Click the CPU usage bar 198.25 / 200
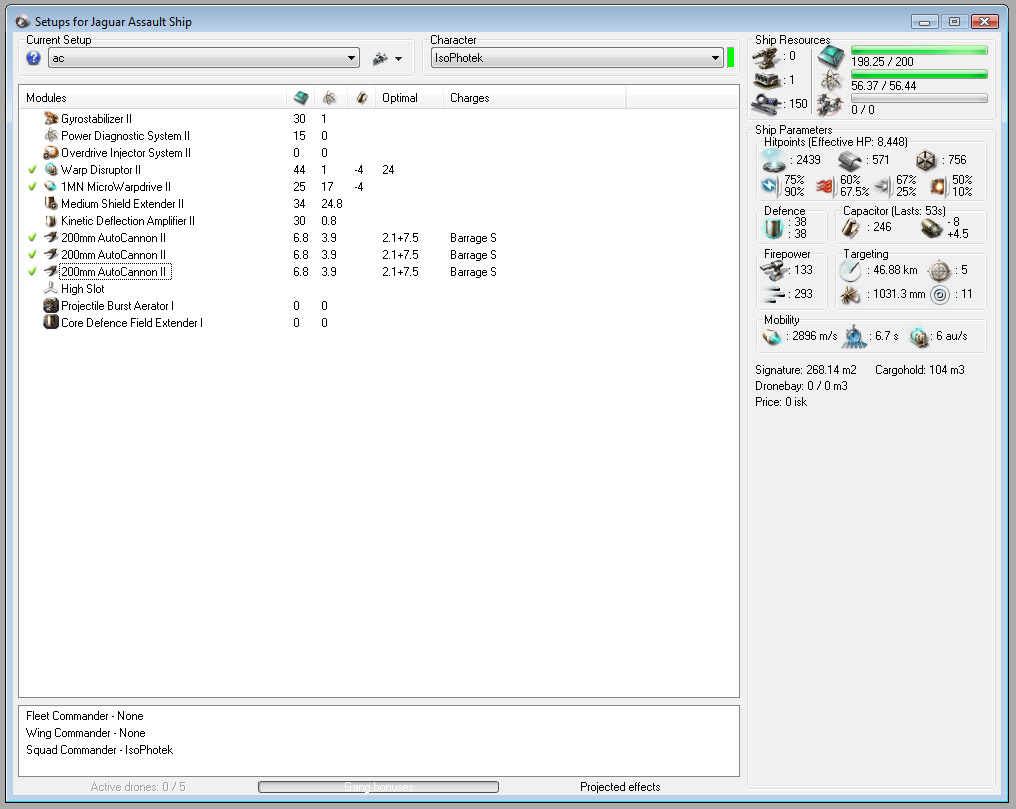 919,51
